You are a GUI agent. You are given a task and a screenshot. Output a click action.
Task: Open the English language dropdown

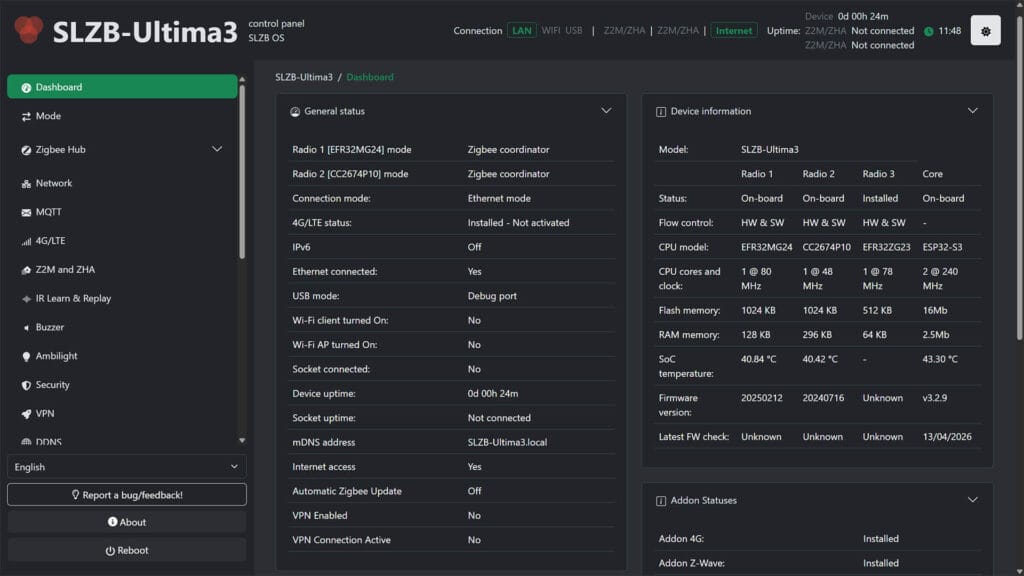pyautogui.click(x=127, y=466)
